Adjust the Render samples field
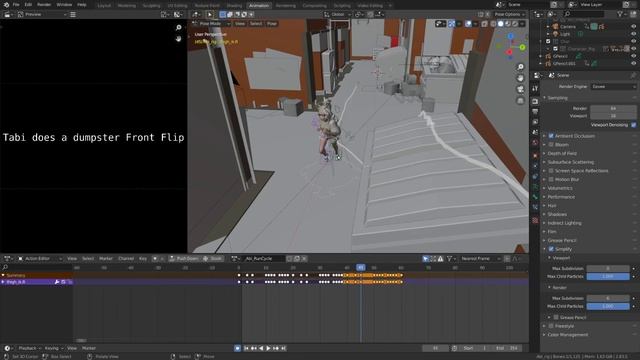The image size is (640, 360). coord(613,109)
